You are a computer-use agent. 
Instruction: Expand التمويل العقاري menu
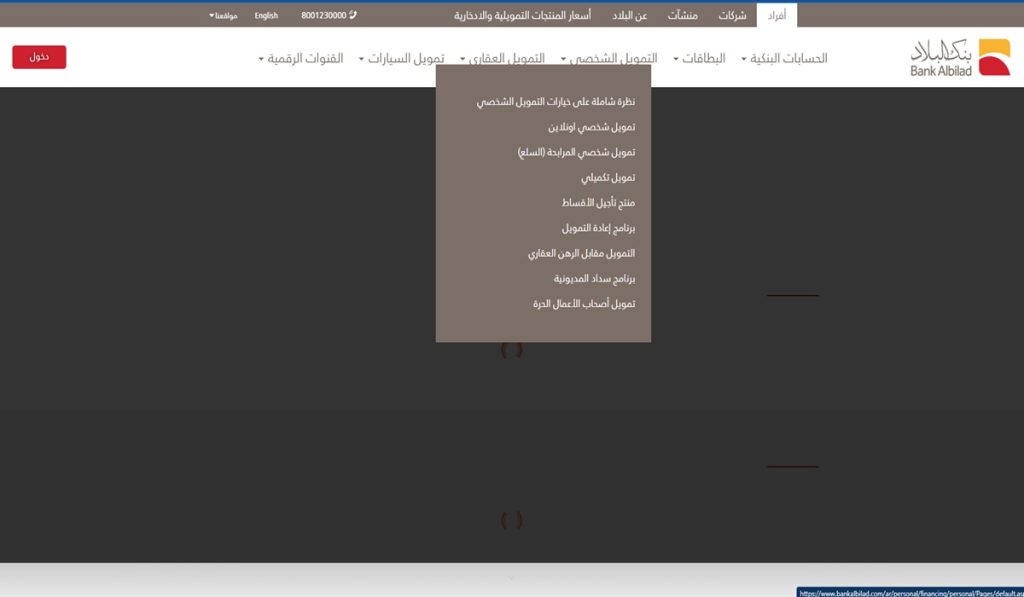(x=502, y=58)
